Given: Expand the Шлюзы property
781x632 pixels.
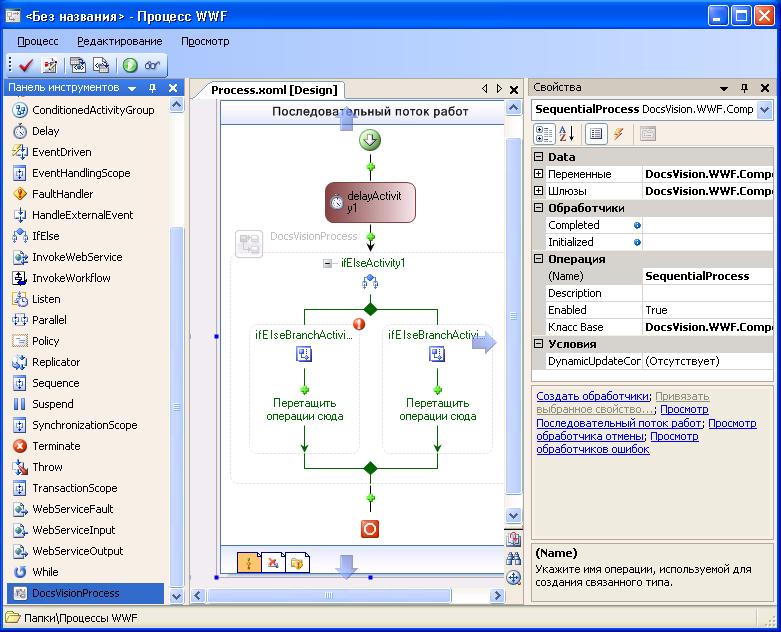Looking at the screenshot, I should point(538,191).
